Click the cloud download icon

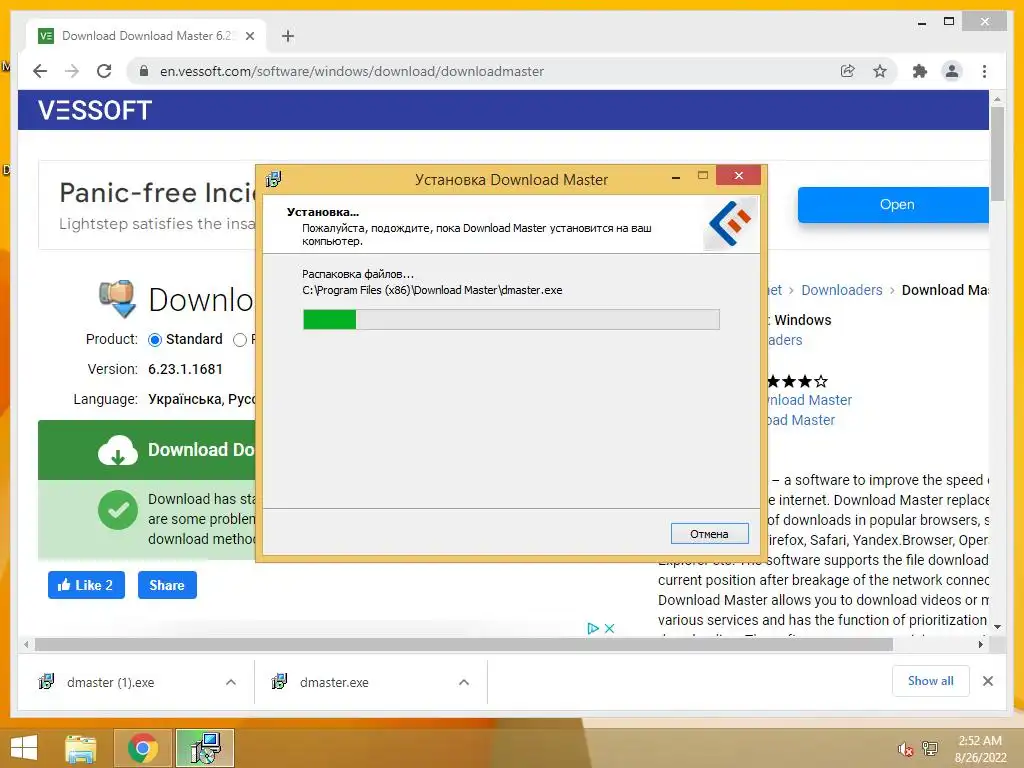coord(118,450)
